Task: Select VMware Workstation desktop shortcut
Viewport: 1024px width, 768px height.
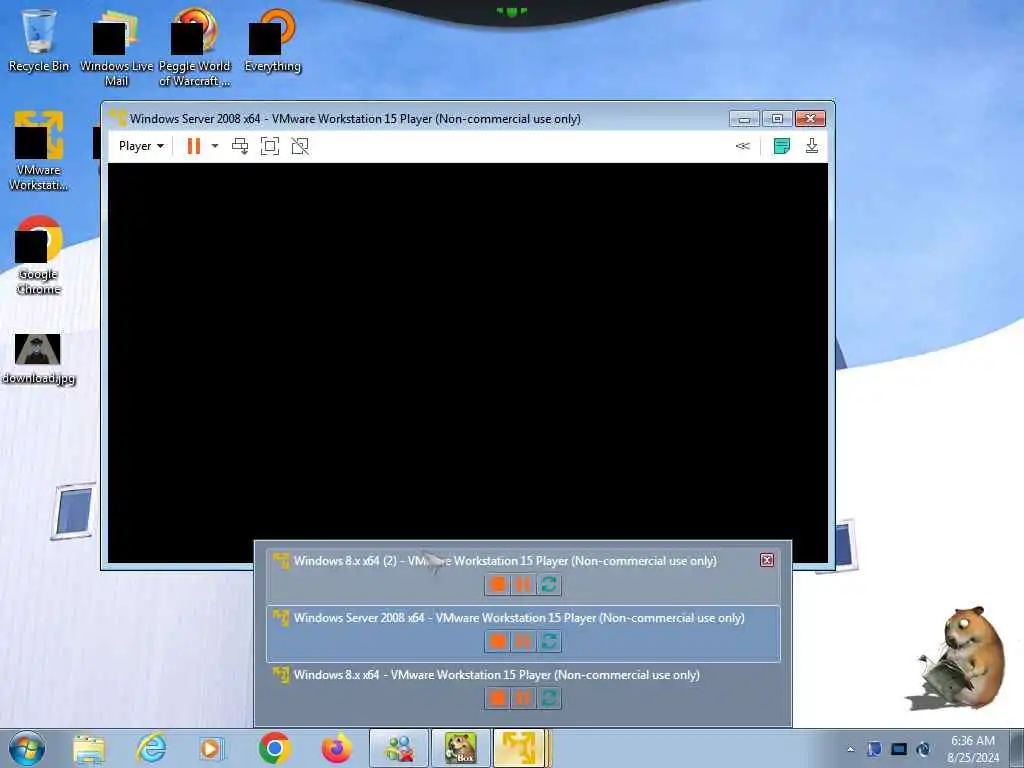Action: (39, 152)
